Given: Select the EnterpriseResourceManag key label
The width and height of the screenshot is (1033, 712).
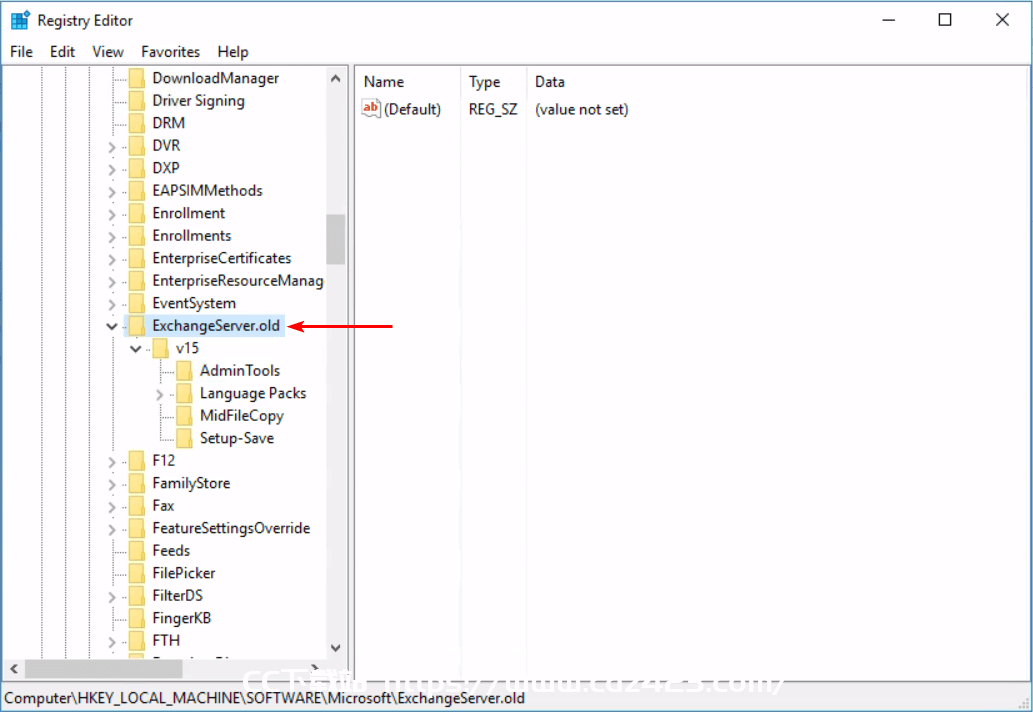Looking at the screenshot, I should click(238, 281).
